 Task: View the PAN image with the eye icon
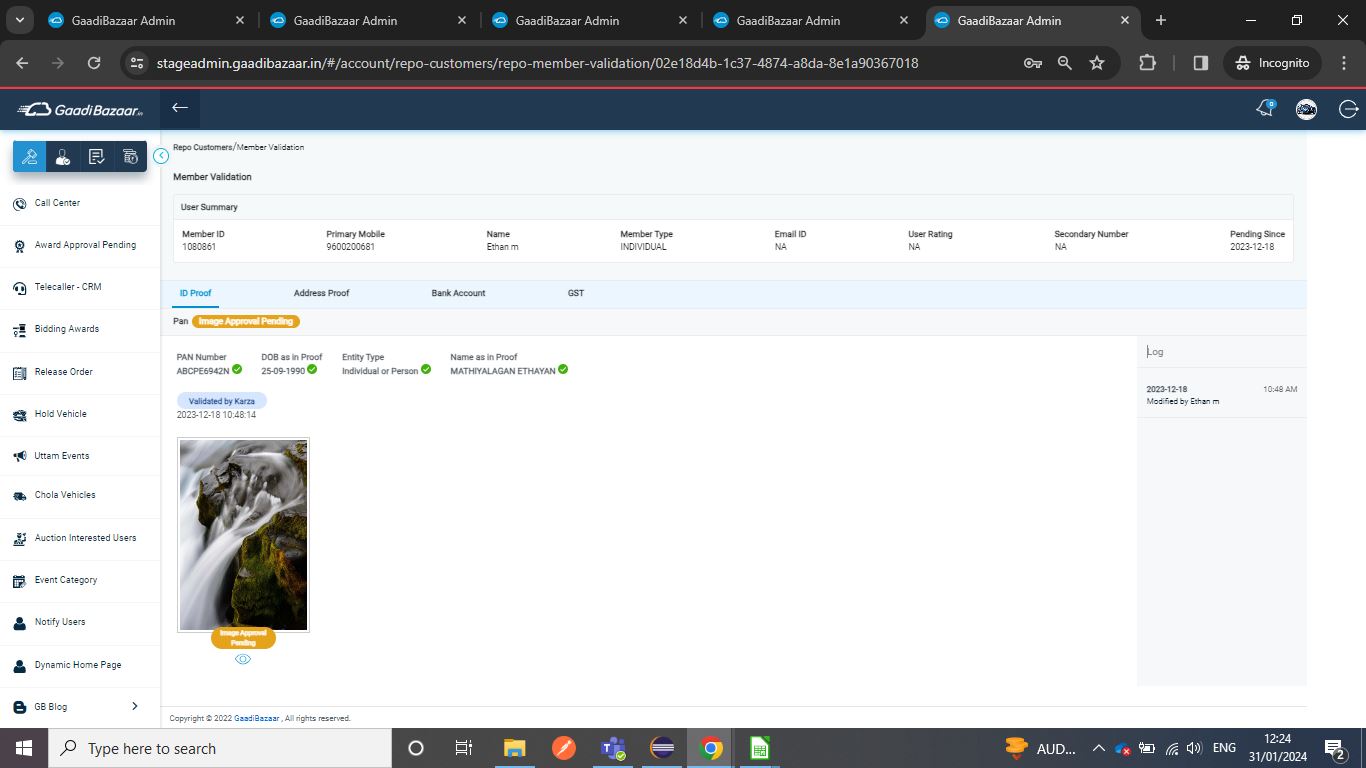point(243,659)
